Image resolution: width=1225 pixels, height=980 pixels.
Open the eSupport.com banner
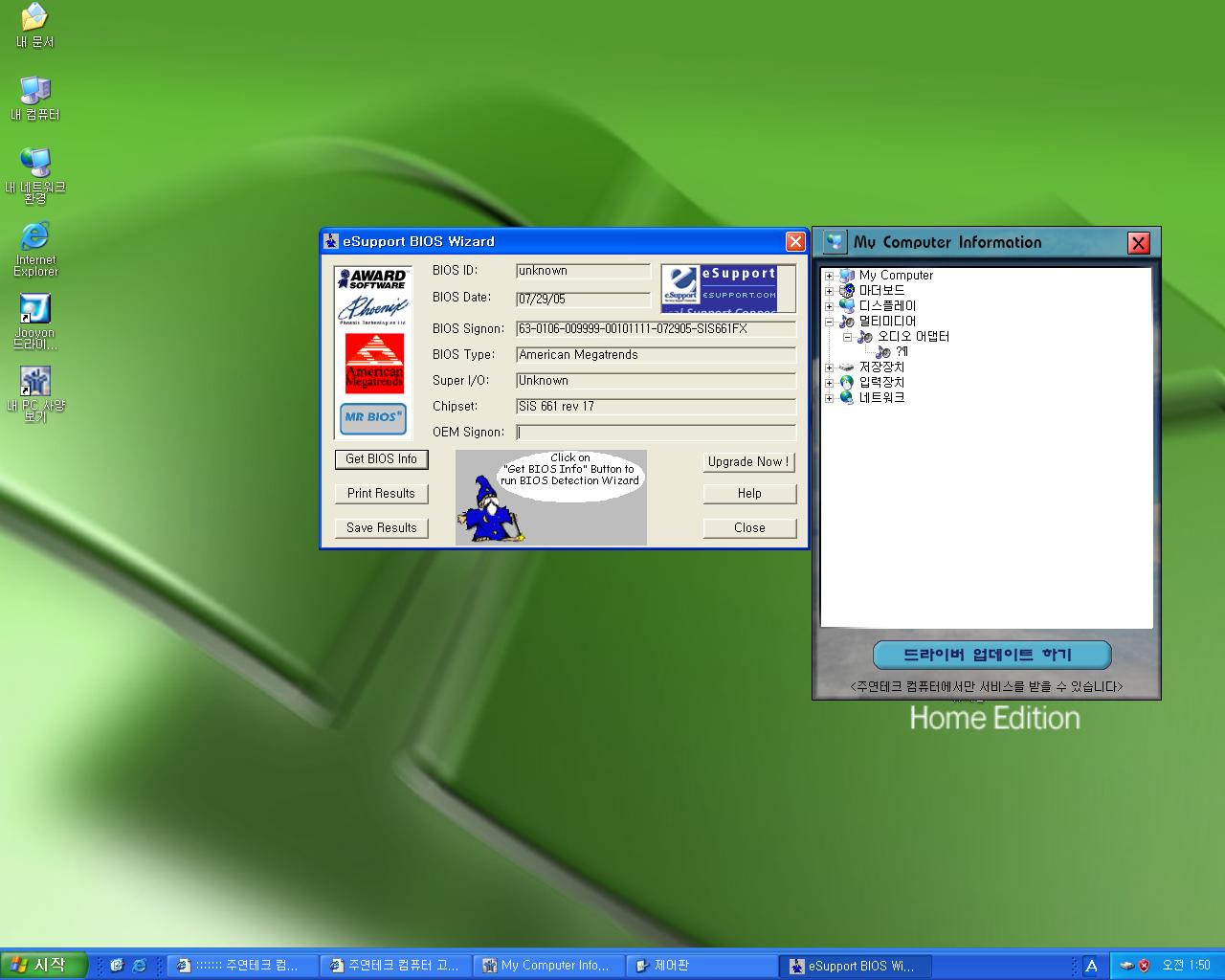click(728, 289)
